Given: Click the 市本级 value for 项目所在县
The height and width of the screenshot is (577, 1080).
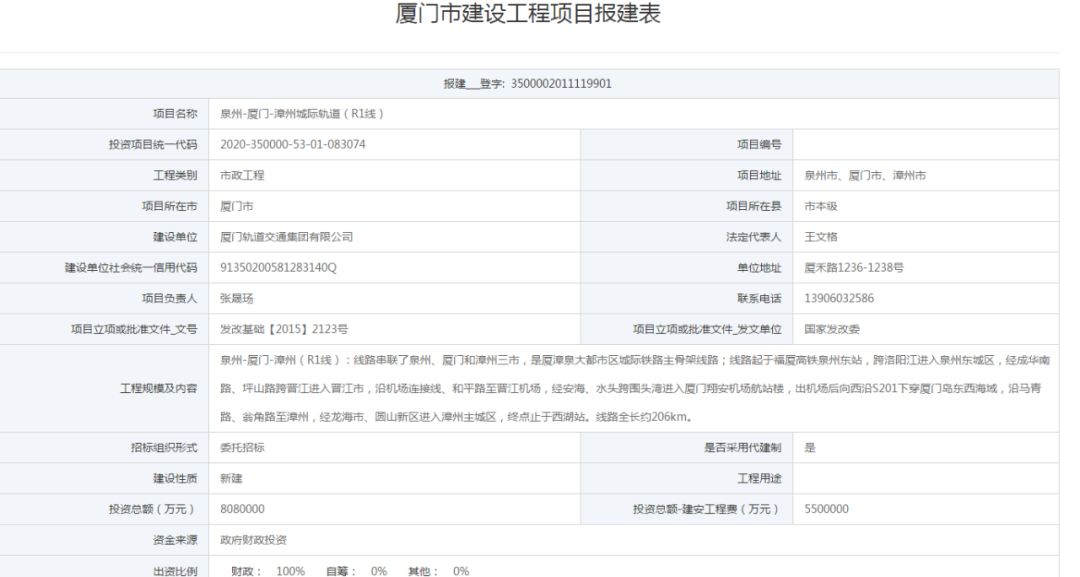Looking at the screenshot, I should click(x=820, y=206).
